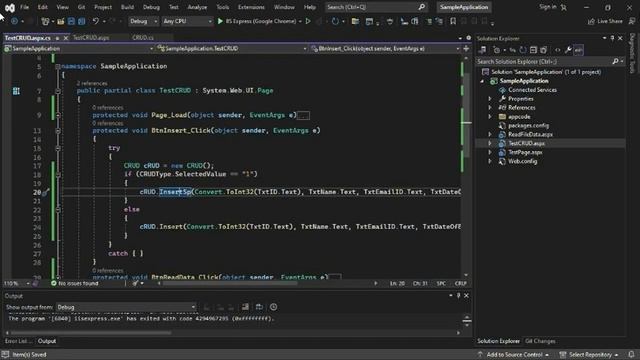The image size is (640, 360).
Task: Open the Extensions menu
Action: point(251,7)
